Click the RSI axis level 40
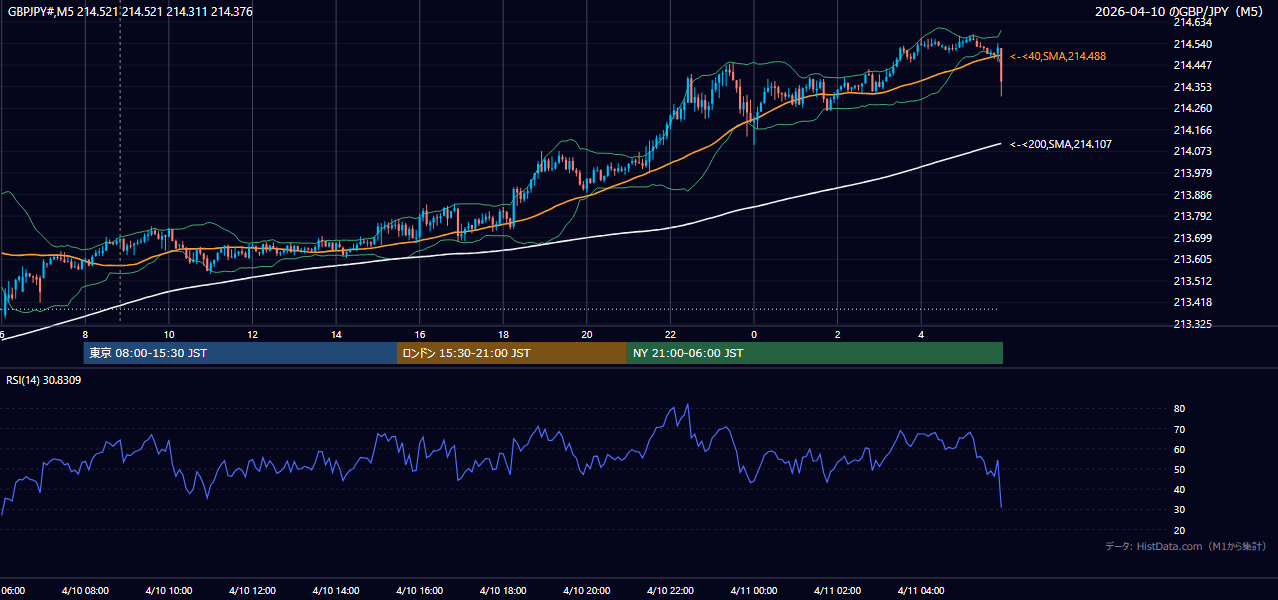The image size is (1278, 600). [x=1179, y=489]
